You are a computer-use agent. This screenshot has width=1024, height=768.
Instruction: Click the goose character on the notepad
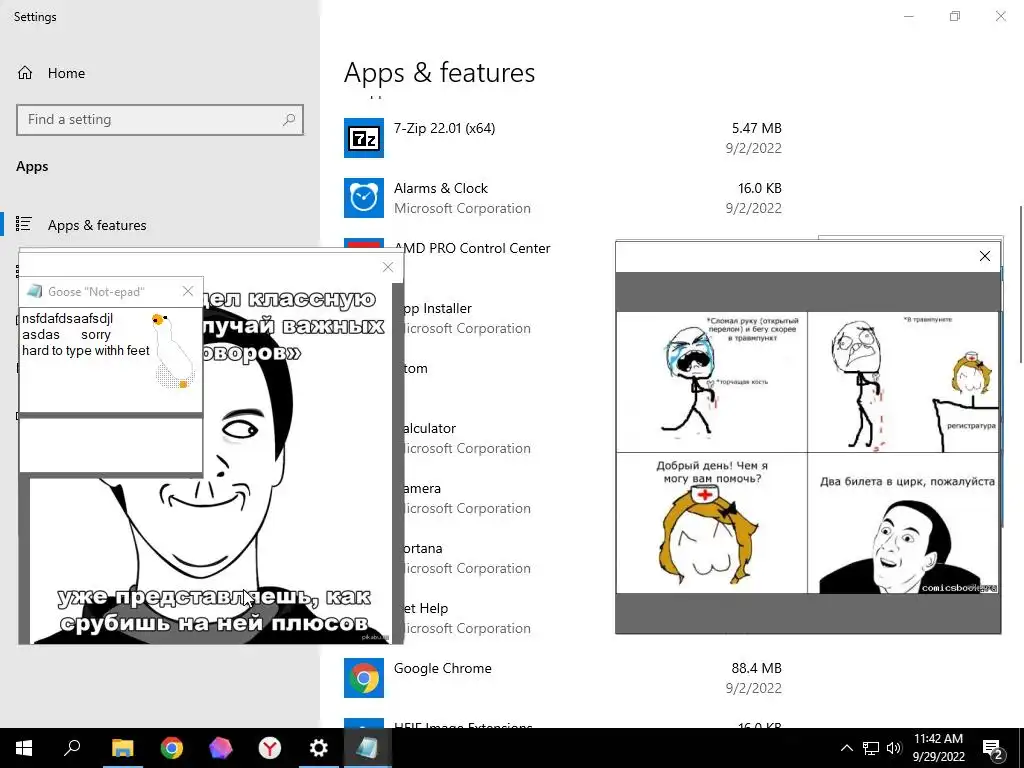174,351
